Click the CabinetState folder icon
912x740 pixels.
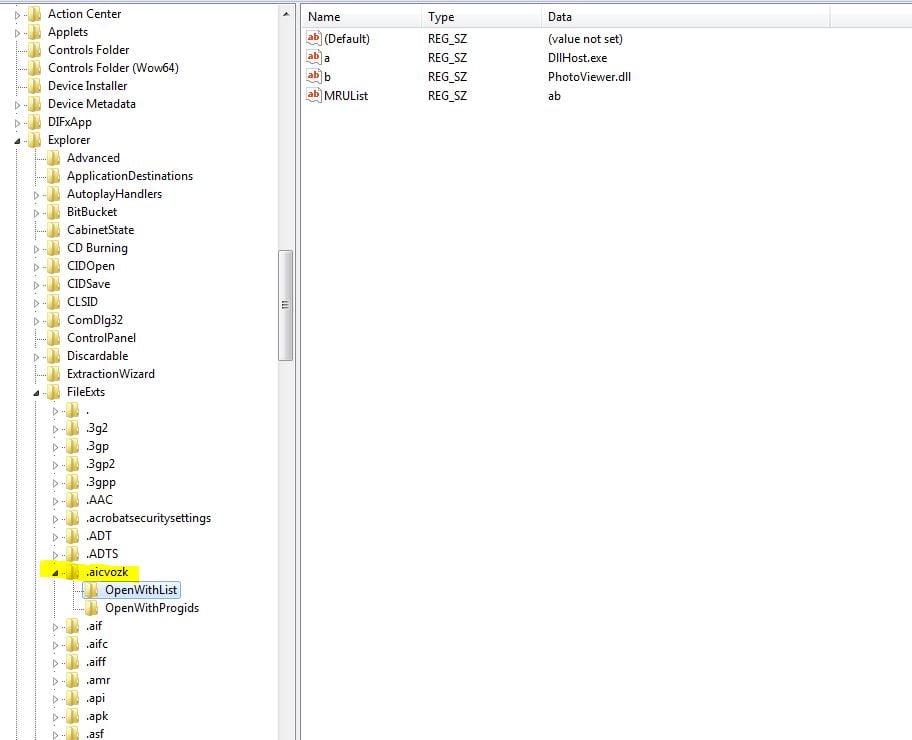pos(54,230)
